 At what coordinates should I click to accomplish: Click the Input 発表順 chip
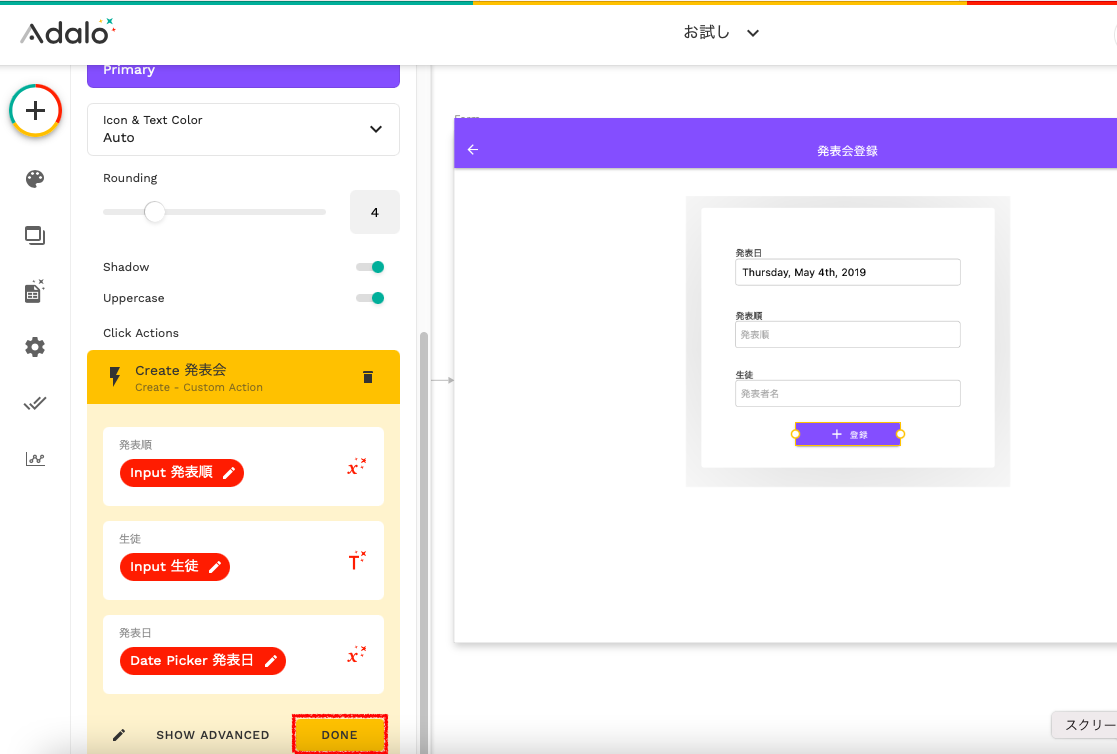(x=182, y=473)
